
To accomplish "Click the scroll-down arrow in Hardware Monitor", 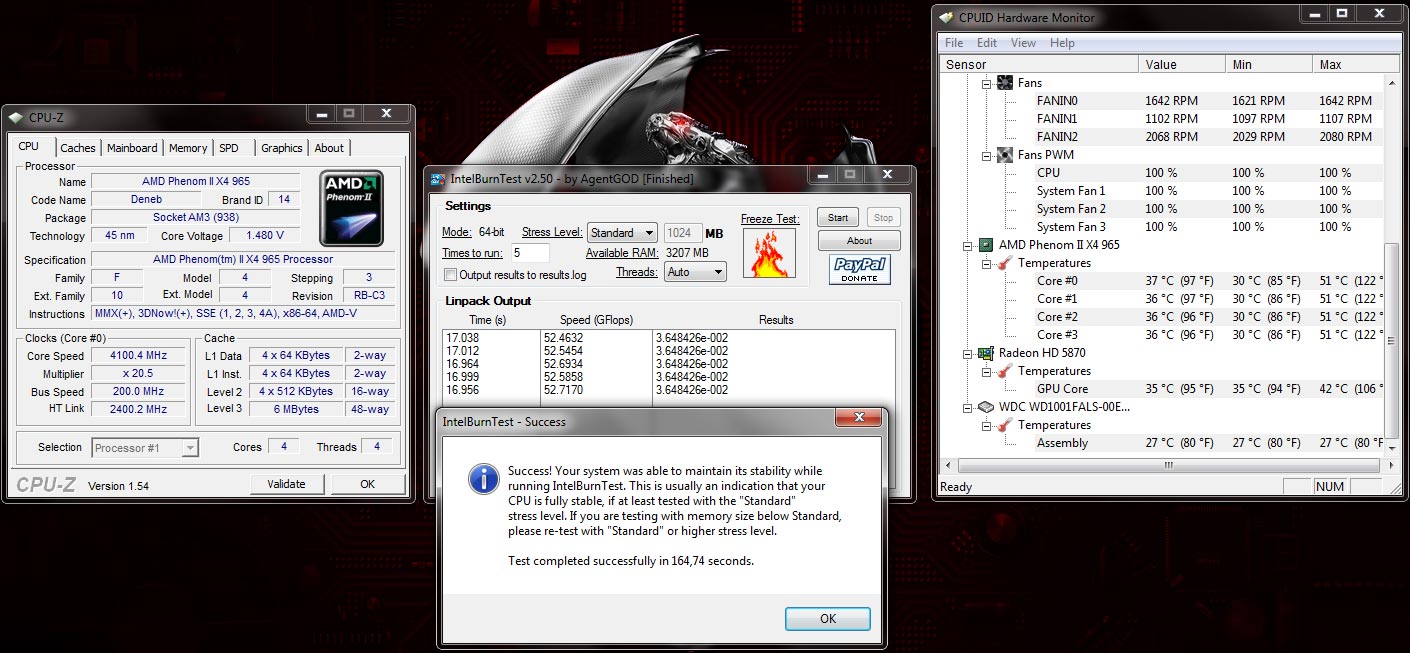I will click(1393, 447).
